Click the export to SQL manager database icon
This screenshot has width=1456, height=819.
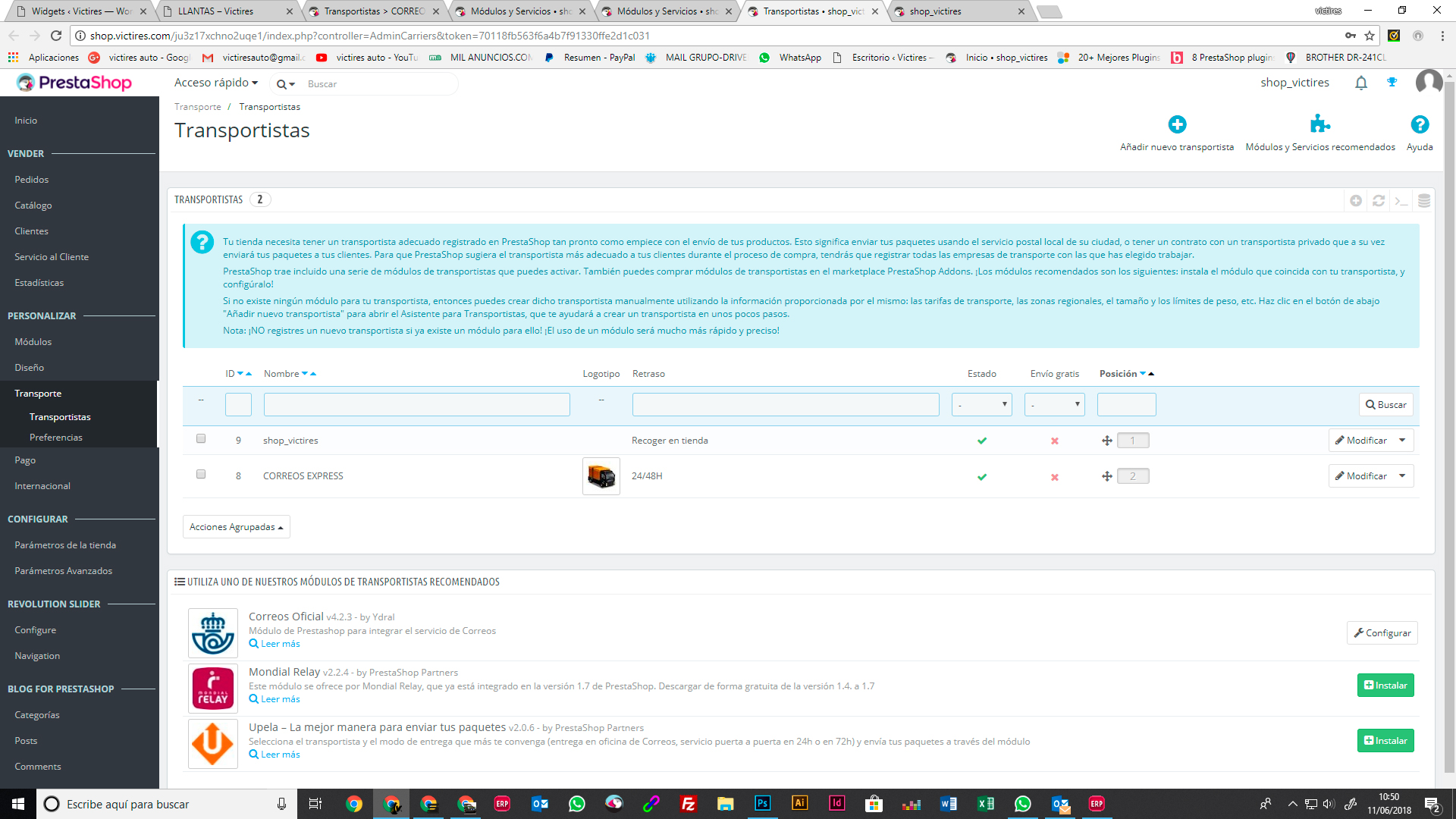tap(1424, 200)
